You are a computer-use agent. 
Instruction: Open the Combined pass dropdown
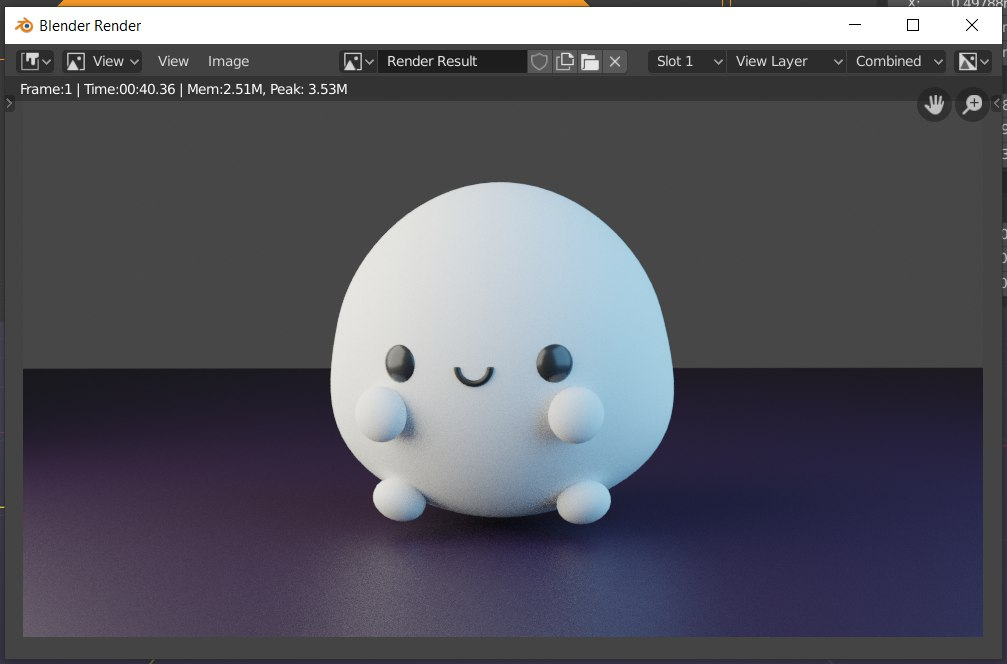897,61
